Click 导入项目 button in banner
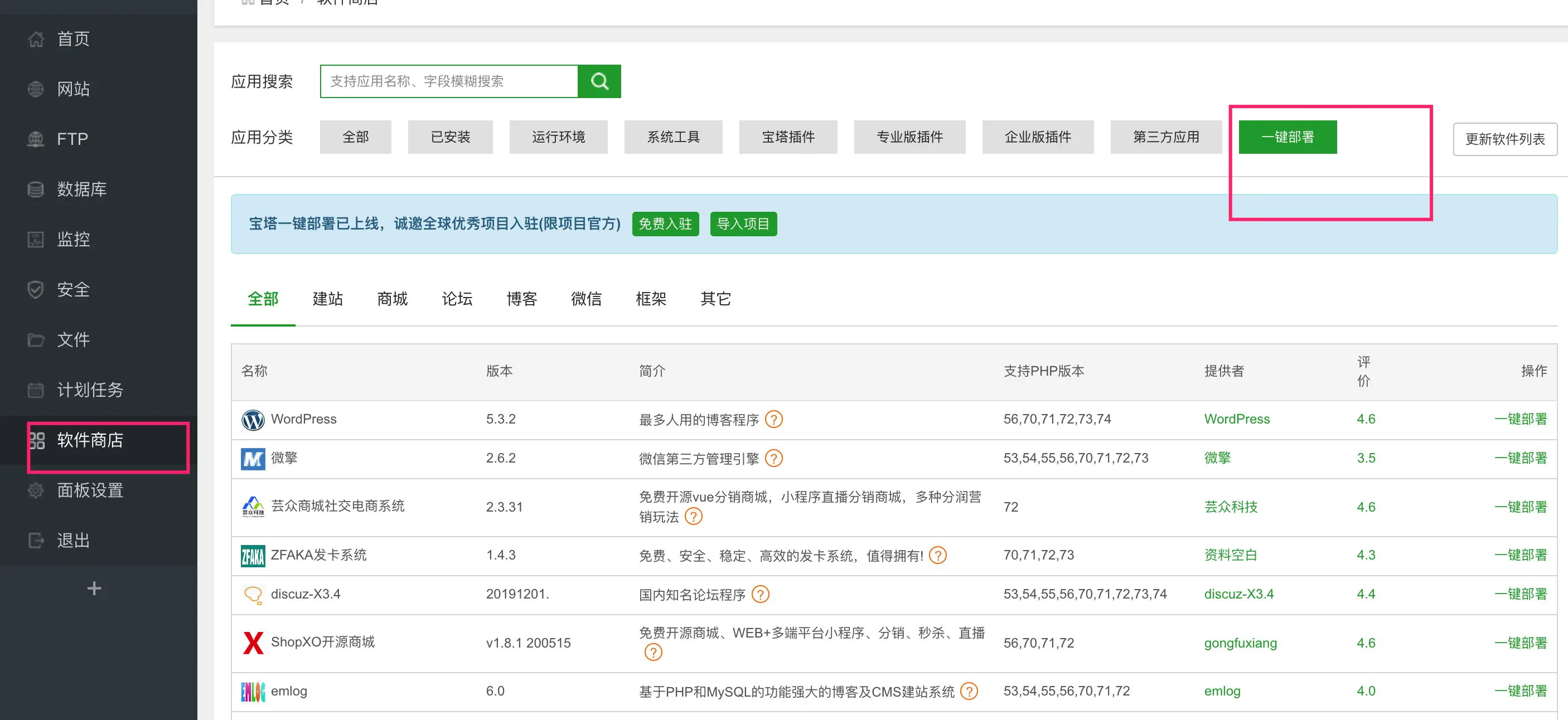This screenshot has height=720, width=1568. tap(743, 224)
